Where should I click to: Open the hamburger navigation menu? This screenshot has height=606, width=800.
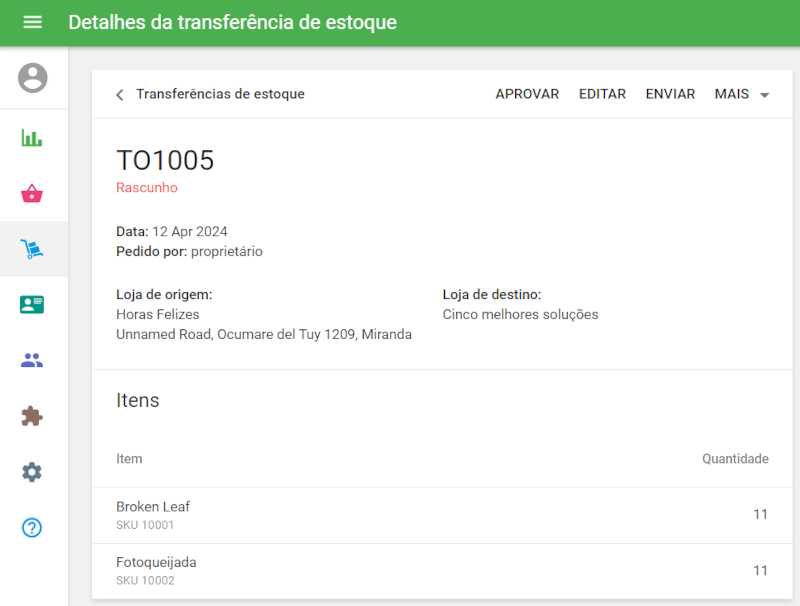pos(33,22)
